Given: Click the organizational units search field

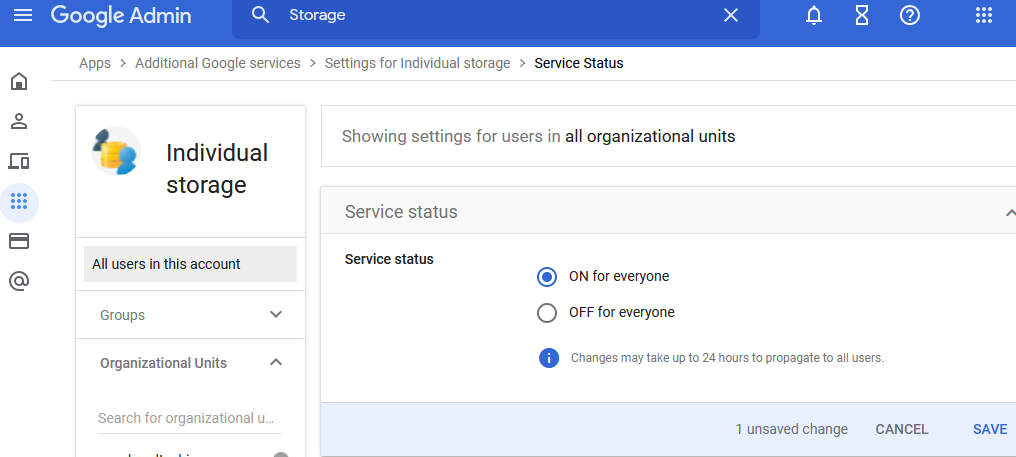Looking at the screenshot, I should pyautogui.click(x=189, y=418).
